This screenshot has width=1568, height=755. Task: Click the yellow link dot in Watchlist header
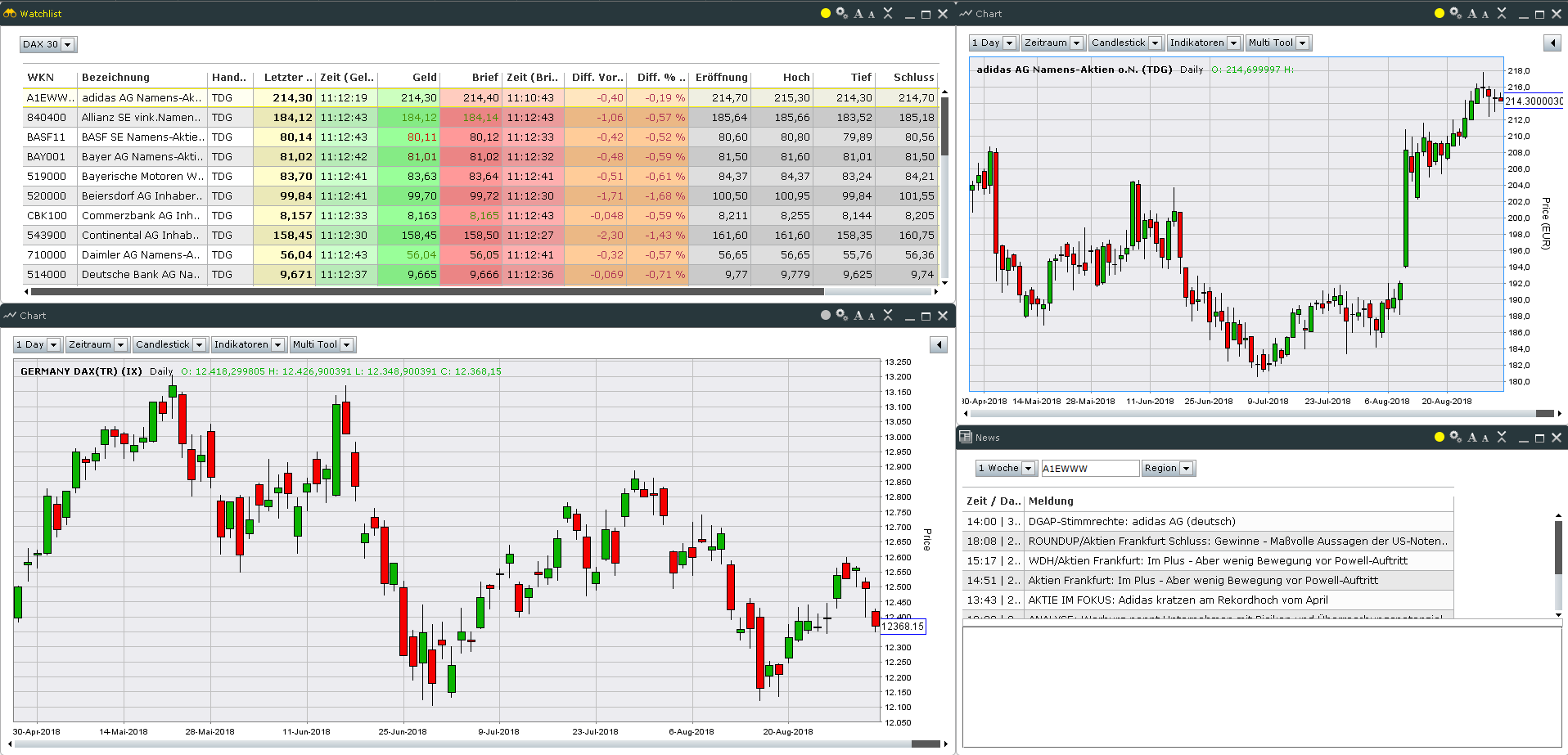tap(825, 13)
